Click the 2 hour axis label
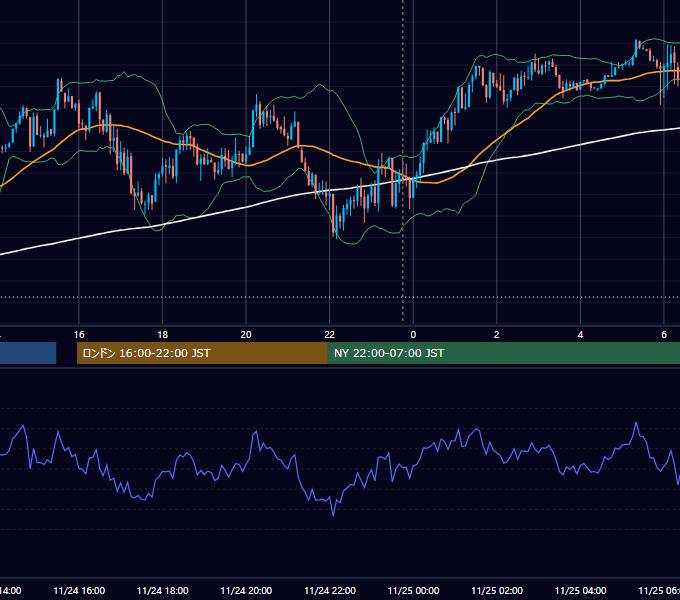Screen dimensions: 680x600 click(497, 334)
